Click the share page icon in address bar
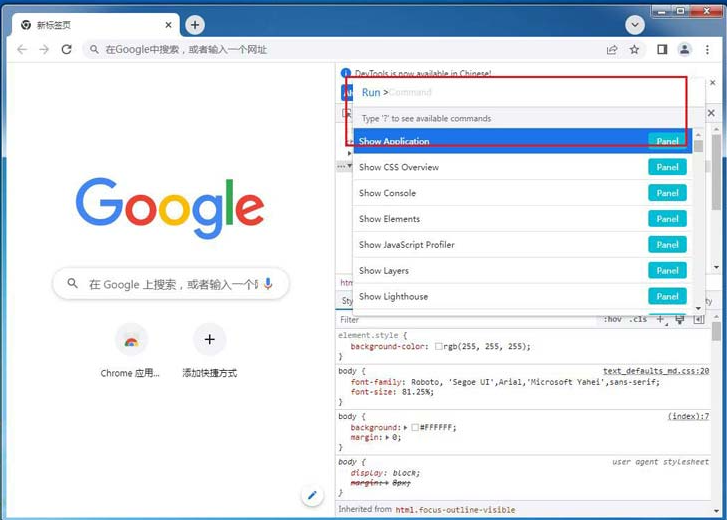Image resolution: width=727 pixels, height=520 pixels. [612, 50]
